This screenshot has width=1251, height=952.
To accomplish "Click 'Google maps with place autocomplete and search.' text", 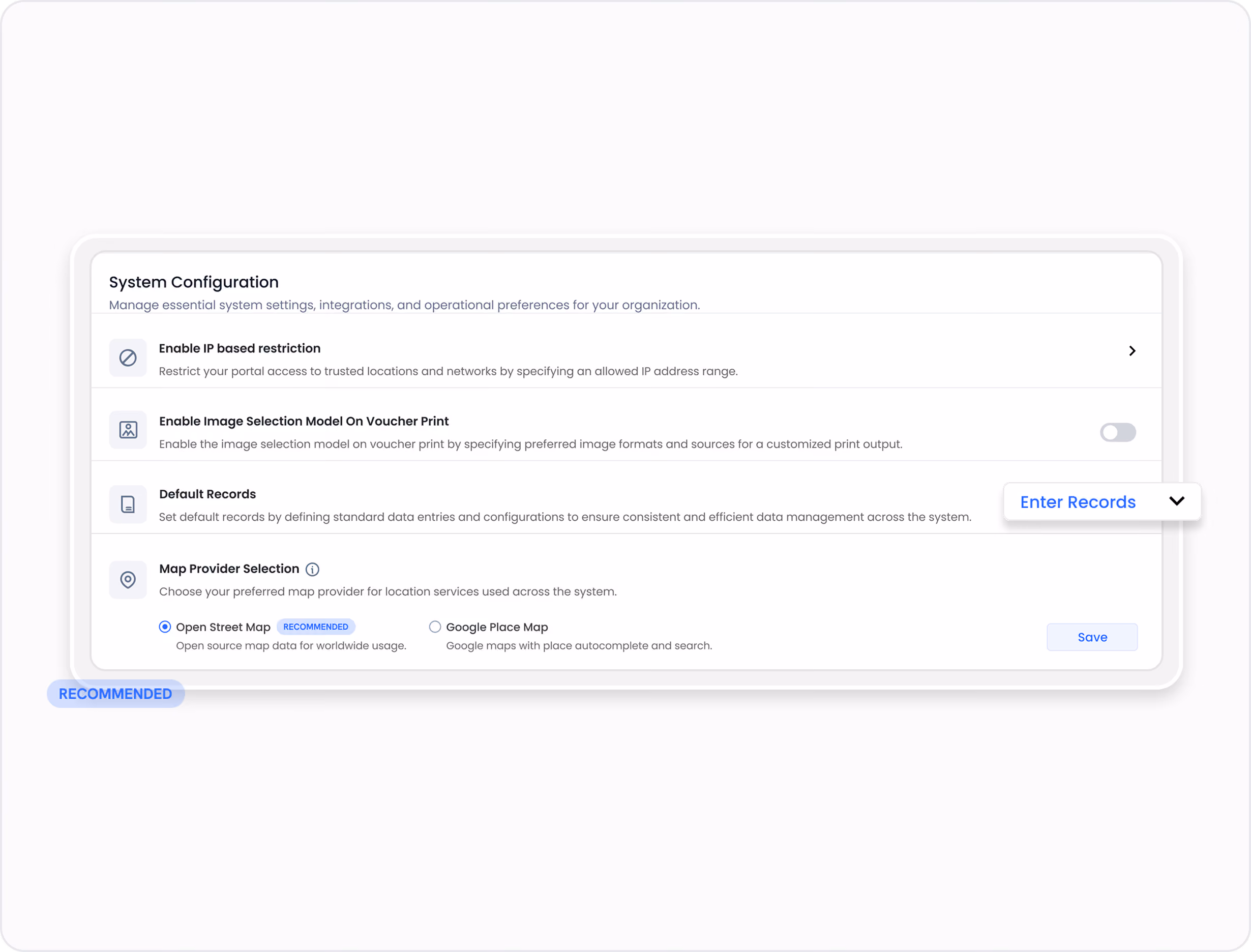I will click(579, 646).
